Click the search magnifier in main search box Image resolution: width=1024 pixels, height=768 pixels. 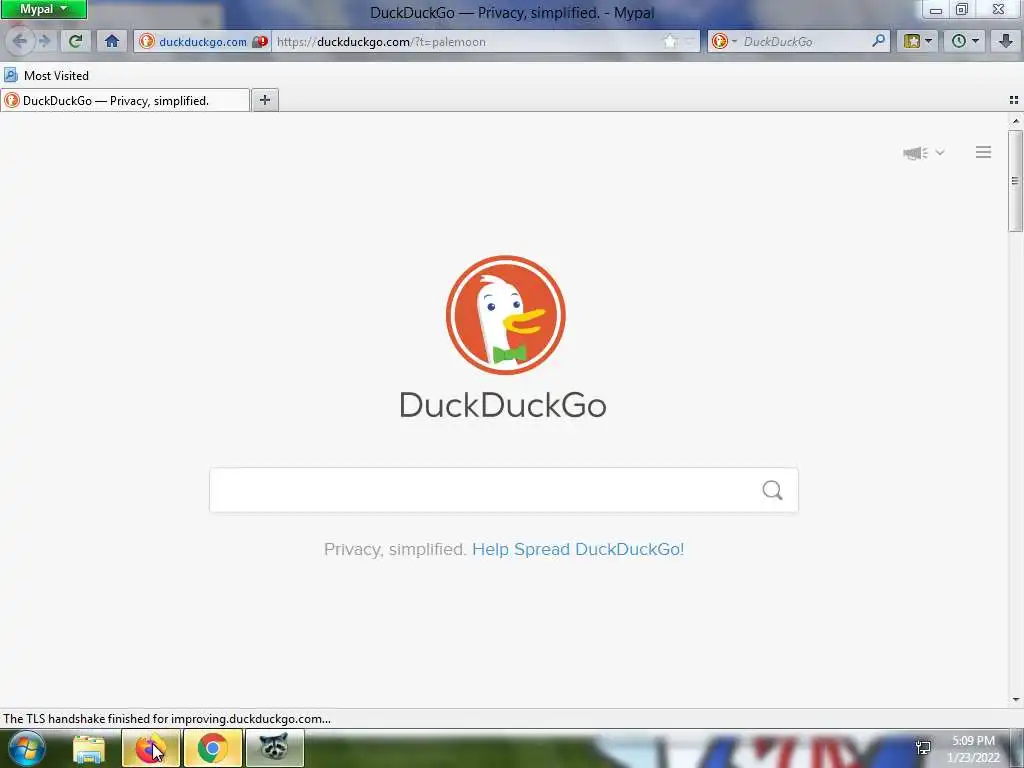772,490
